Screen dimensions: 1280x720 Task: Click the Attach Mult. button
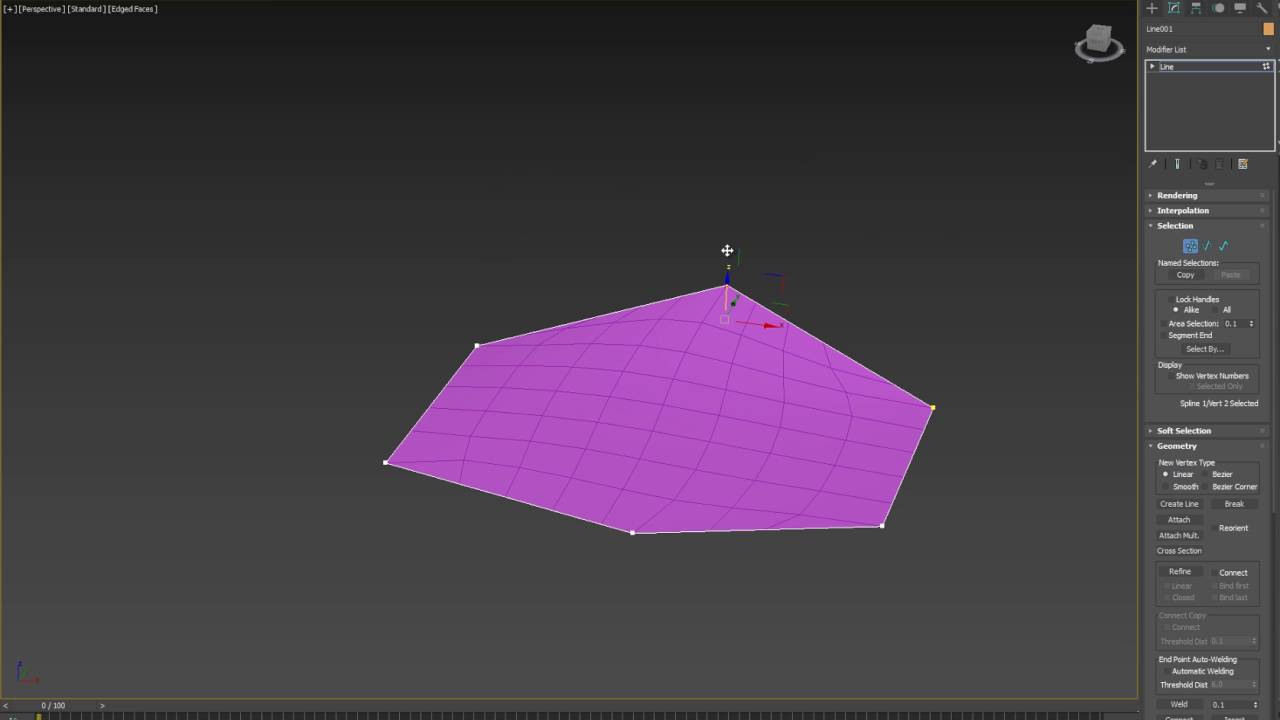(1179, 536)
